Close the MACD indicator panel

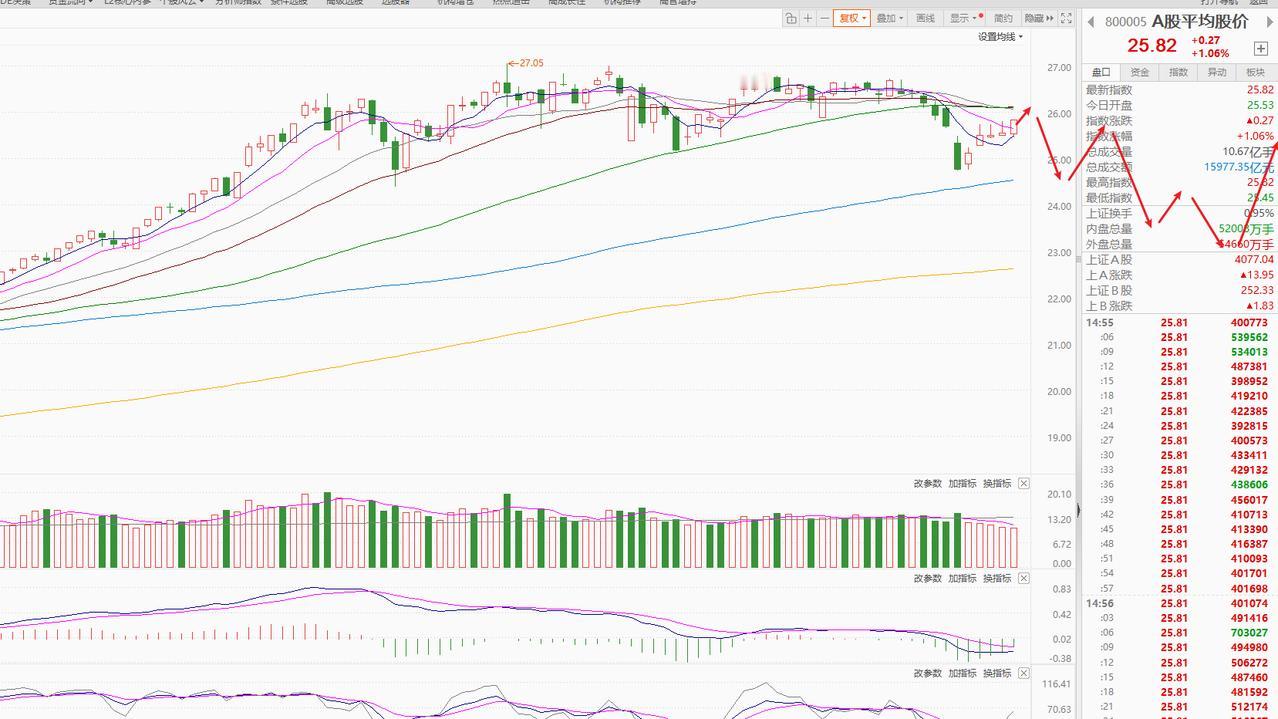[1024, 579]
